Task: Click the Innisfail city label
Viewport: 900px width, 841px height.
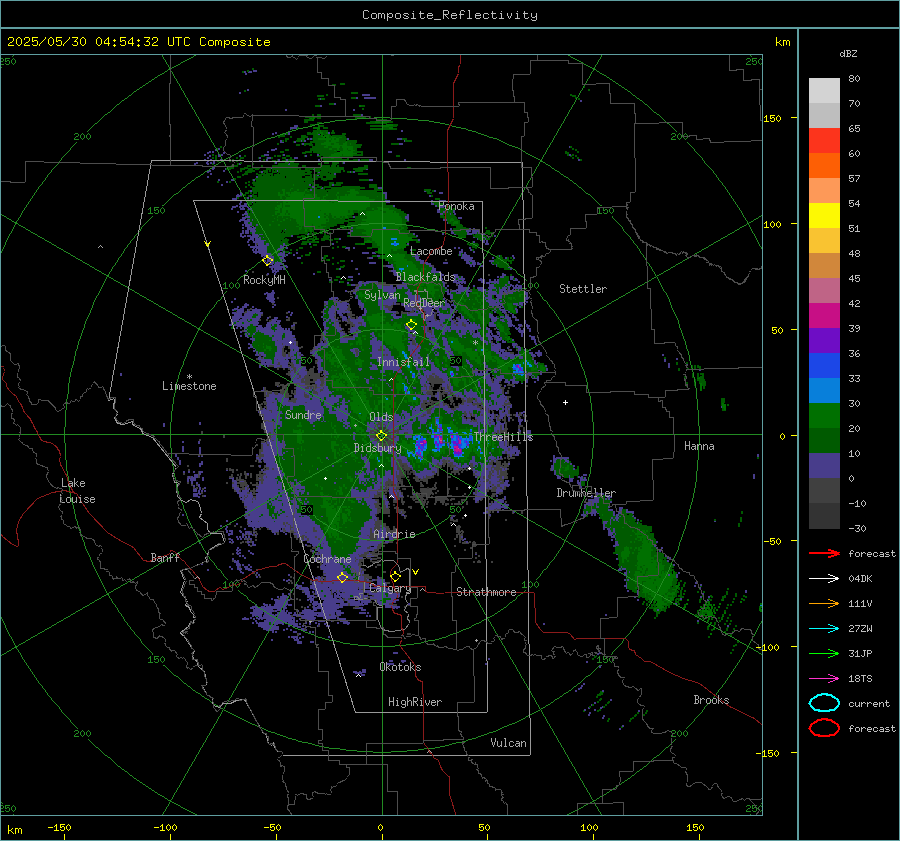Action: point(404,362)
